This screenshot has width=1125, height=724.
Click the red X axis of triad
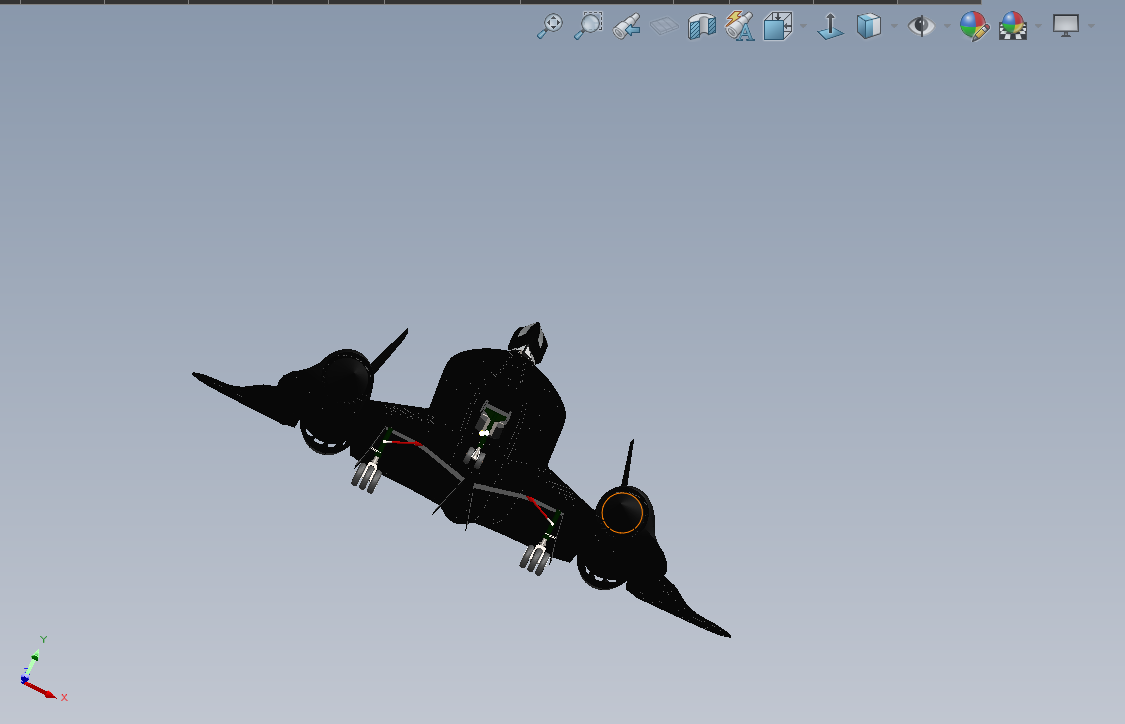[x=39, y=690]
